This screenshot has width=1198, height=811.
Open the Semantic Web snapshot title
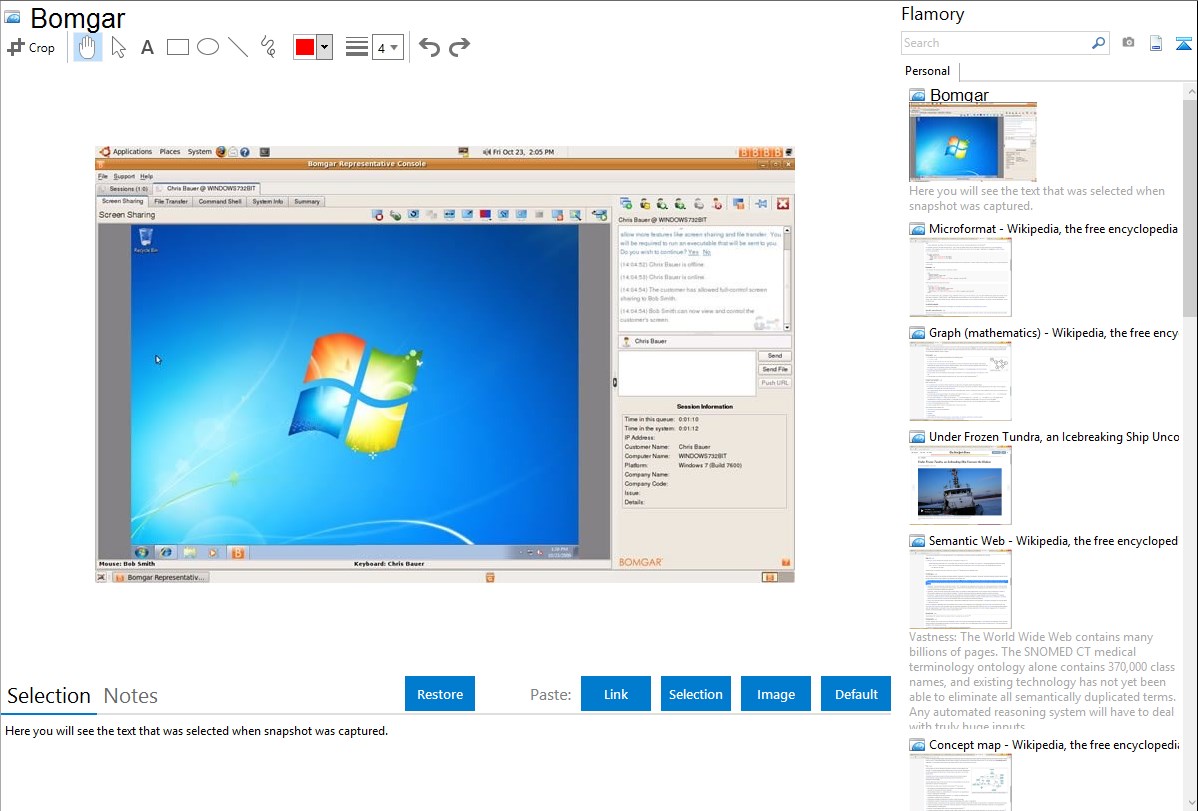(x=1053, y=540)
